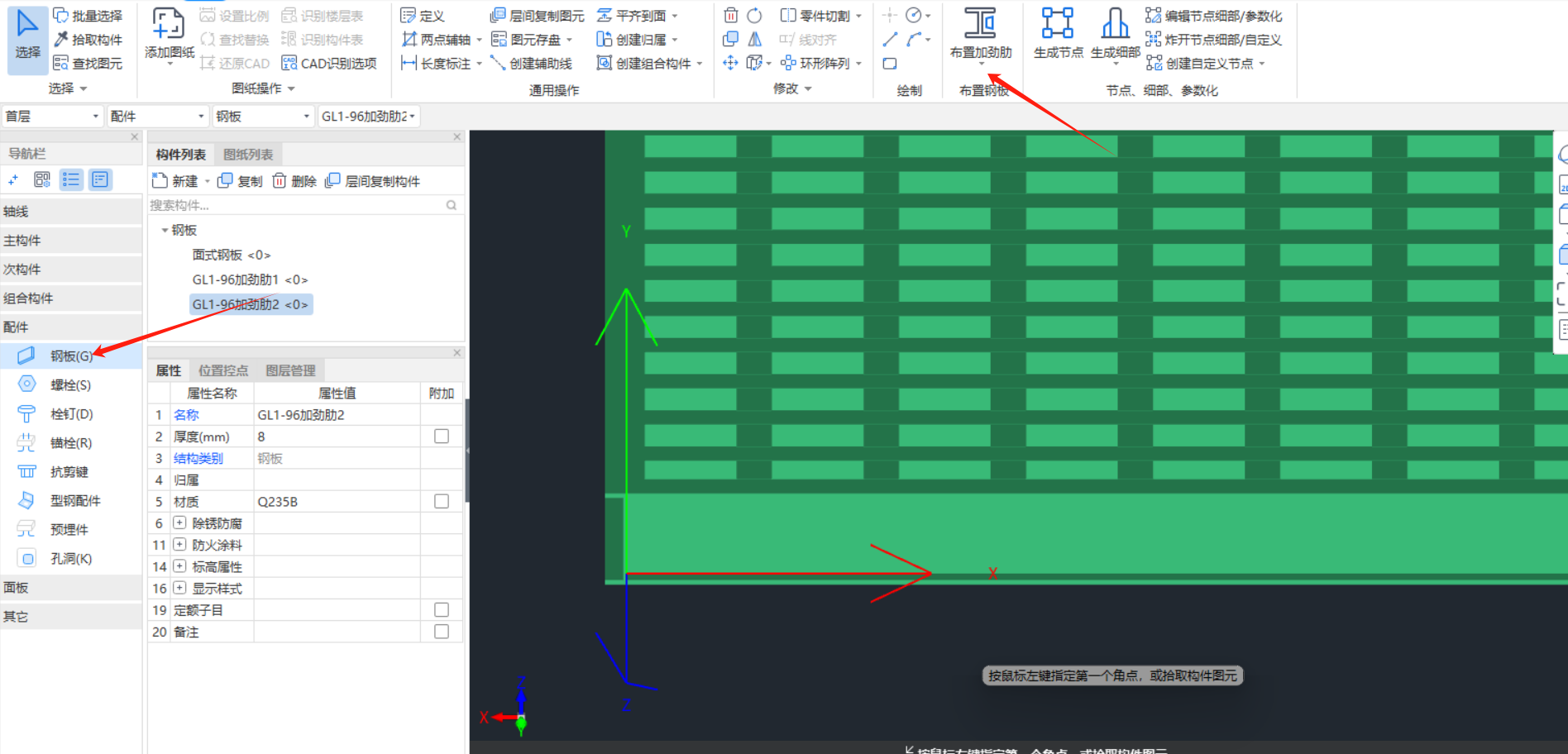Screen dimensions: 1568x754
Task: Open 查找图元 search tool
Action: pos(88,64)
